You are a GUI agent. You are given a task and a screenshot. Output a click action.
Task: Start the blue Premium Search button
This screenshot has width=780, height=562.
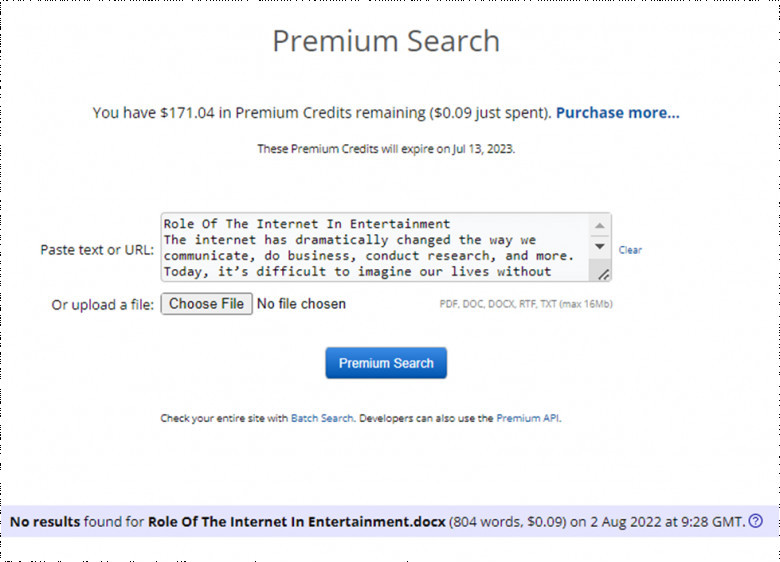(386, 363)
